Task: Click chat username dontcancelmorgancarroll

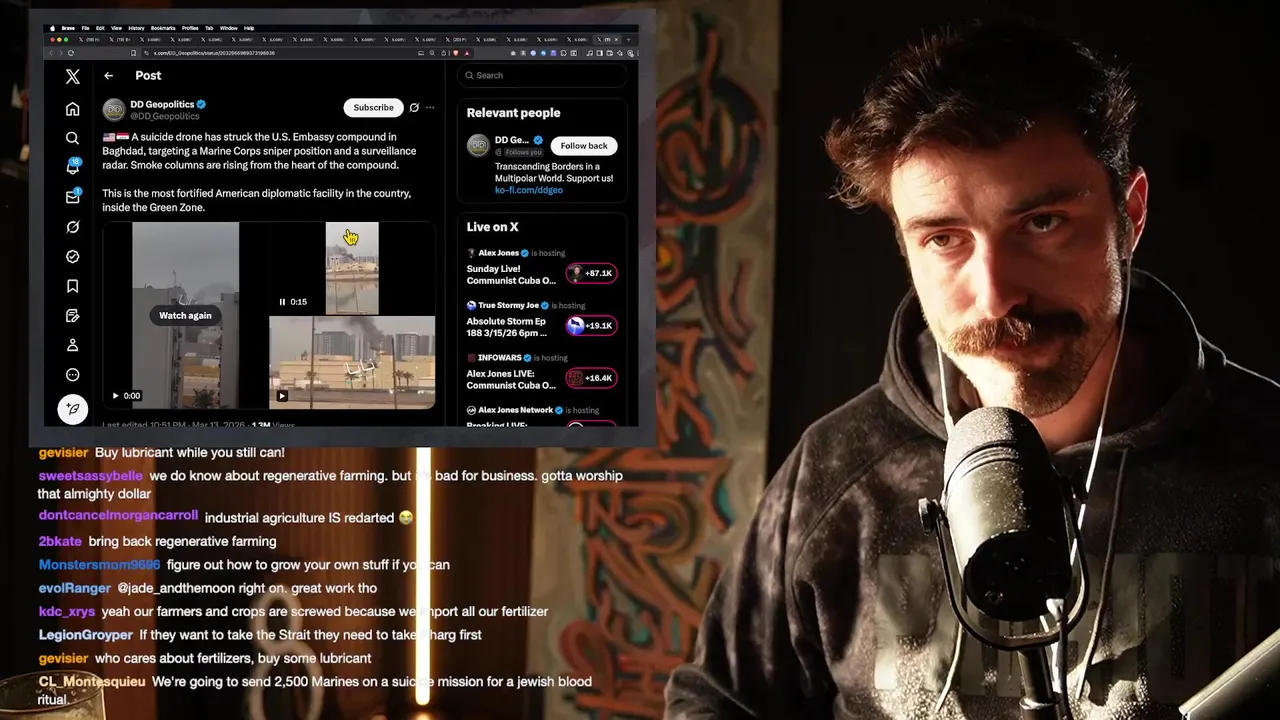Action: tap(118, 516)
